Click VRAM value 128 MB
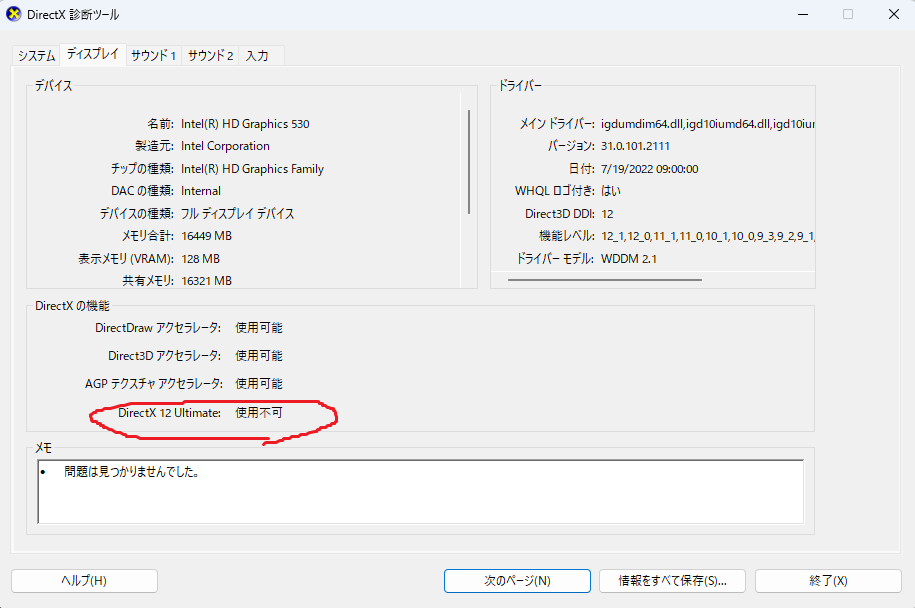This screenshot has height=608, width=915. pyautogui.click(x=200, y=258)
